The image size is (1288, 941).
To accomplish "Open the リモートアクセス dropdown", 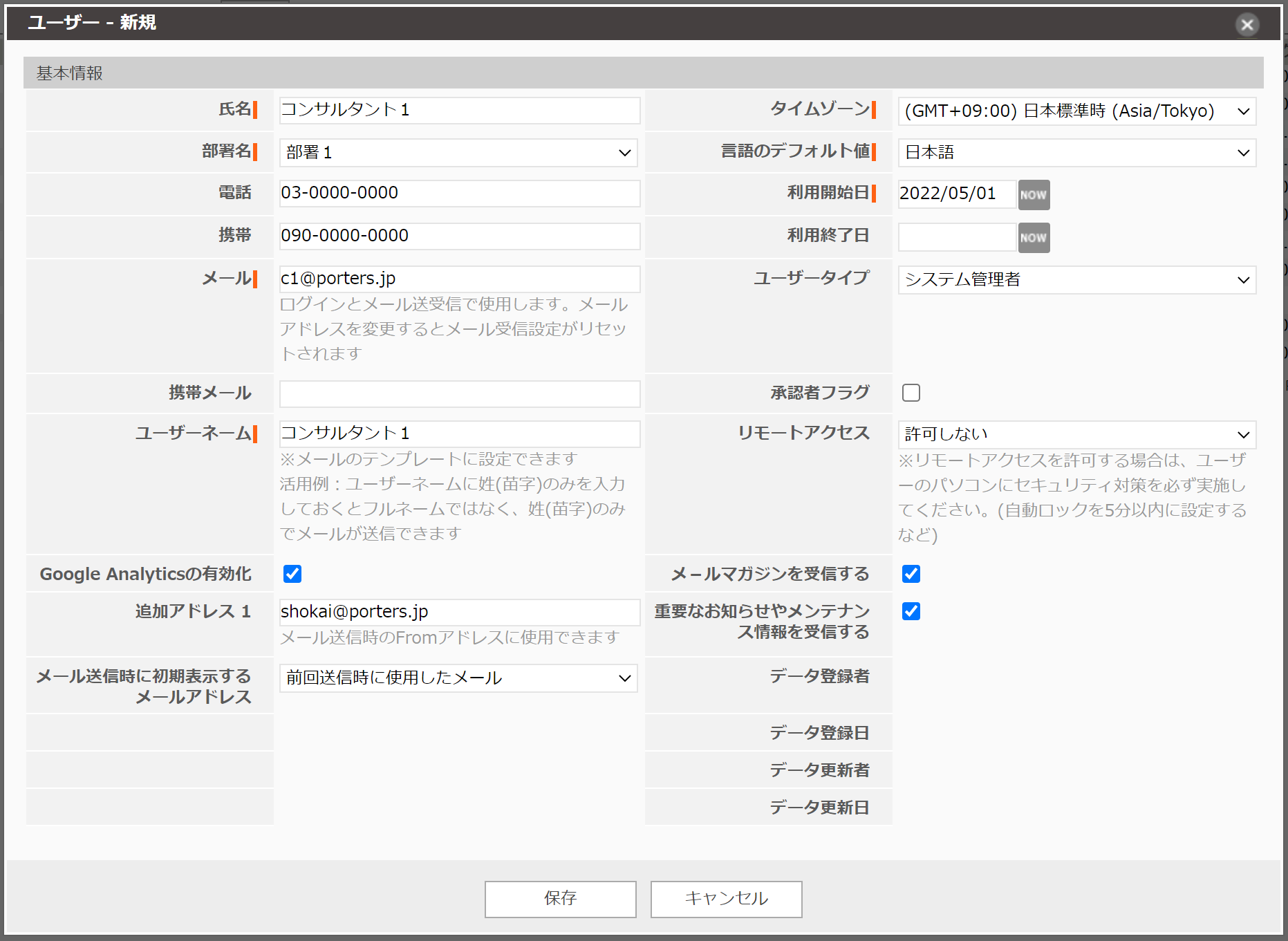I will point(1076,434).
